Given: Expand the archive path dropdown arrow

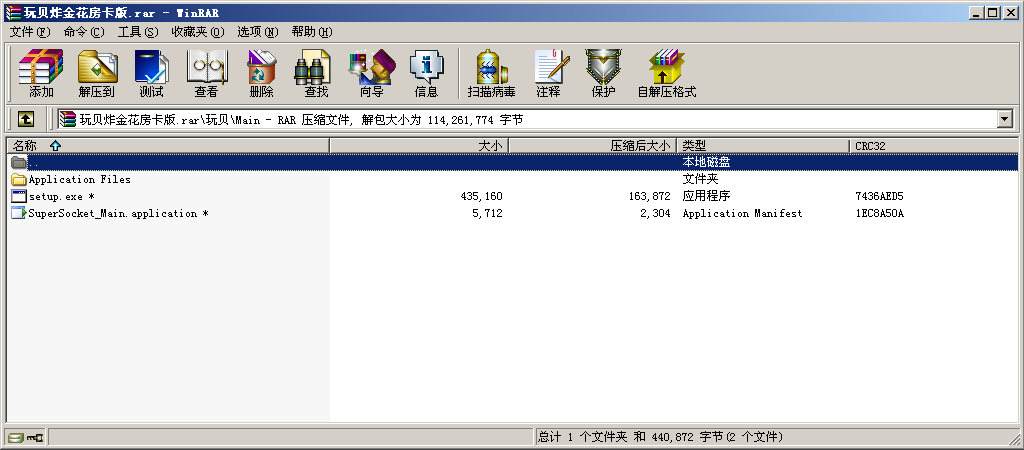Looking at the screenshot, I should [x=1004, y=119].
